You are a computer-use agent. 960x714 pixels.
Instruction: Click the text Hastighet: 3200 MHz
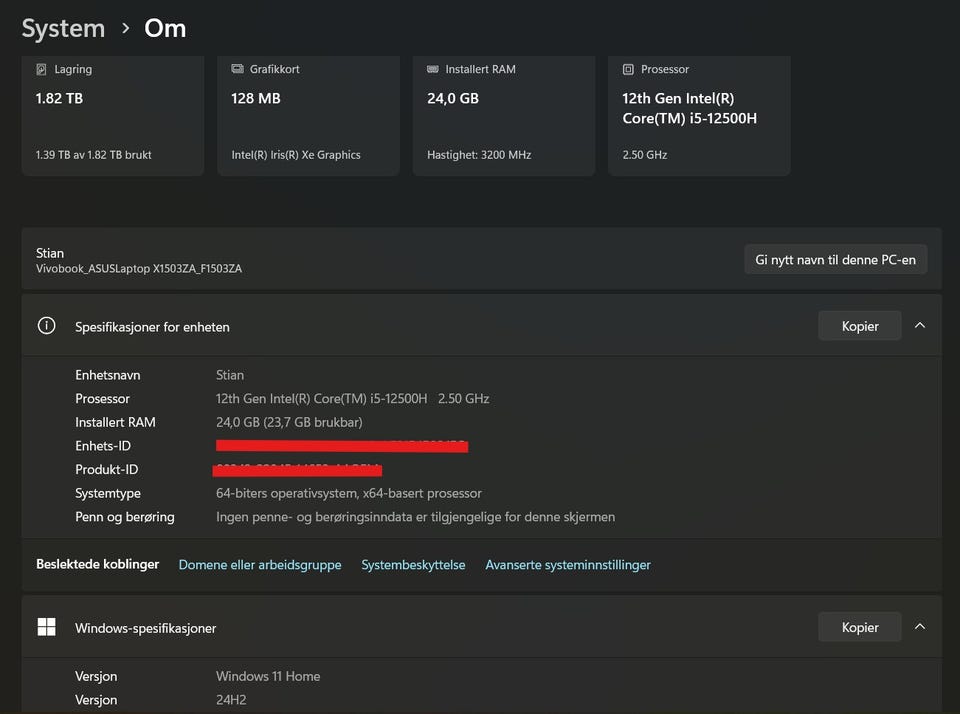[x=479, y=155]
